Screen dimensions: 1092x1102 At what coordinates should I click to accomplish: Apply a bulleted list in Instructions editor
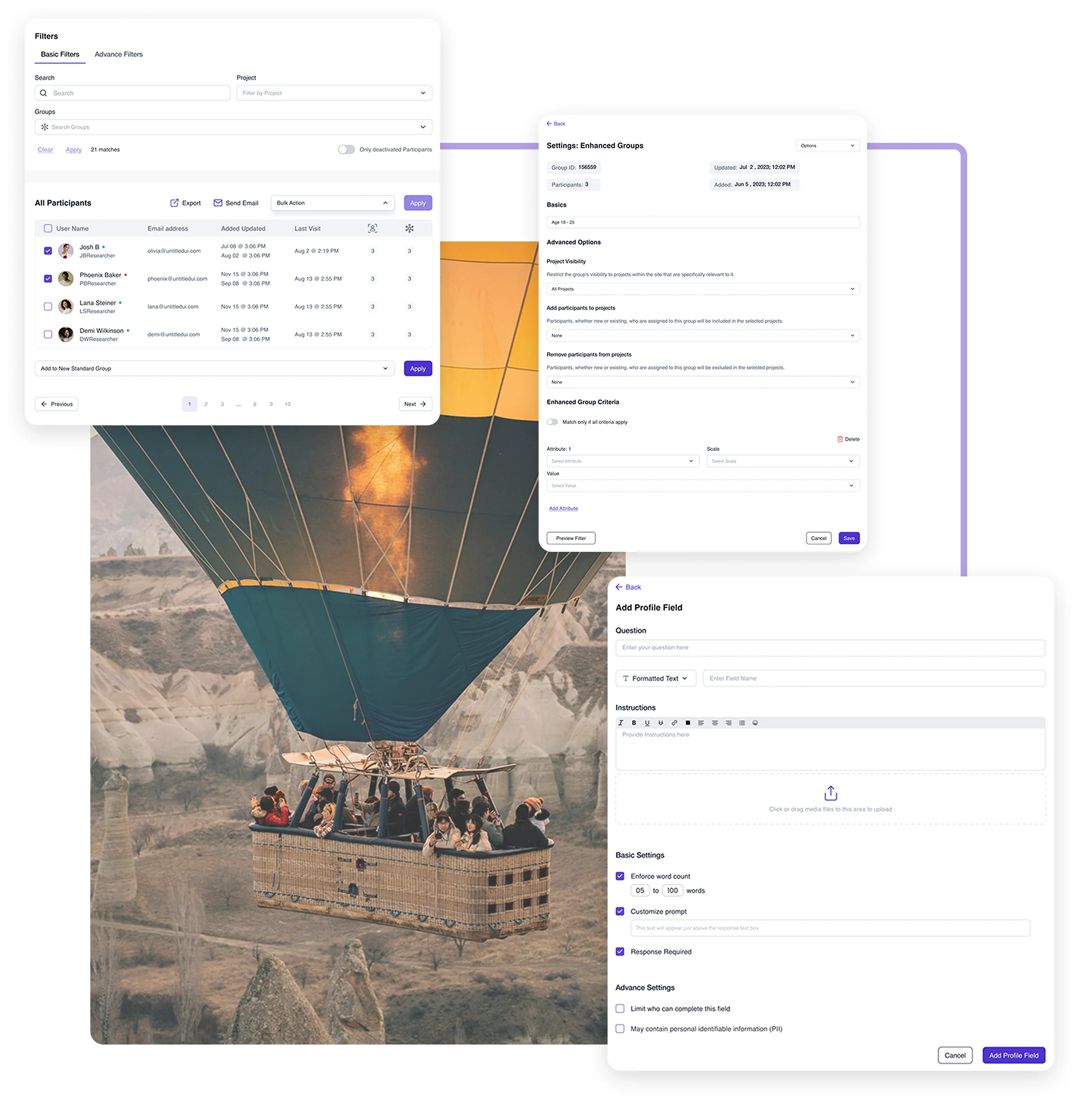[x=742, y=723]
